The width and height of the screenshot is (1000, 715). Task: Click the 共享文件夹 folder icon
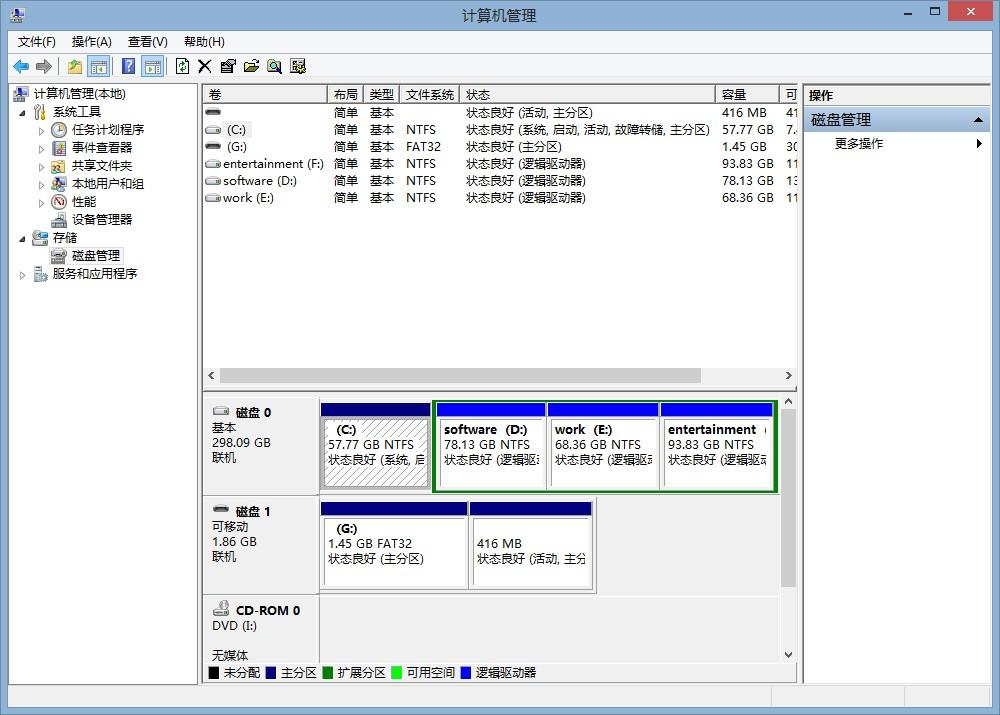[59, 166]
